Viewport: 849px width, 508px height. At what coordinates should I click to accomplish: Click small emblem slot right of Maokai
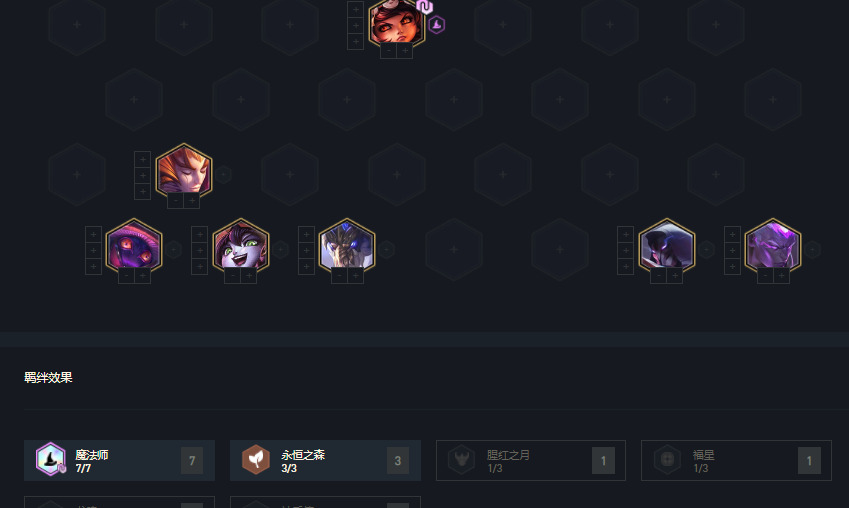386,250
